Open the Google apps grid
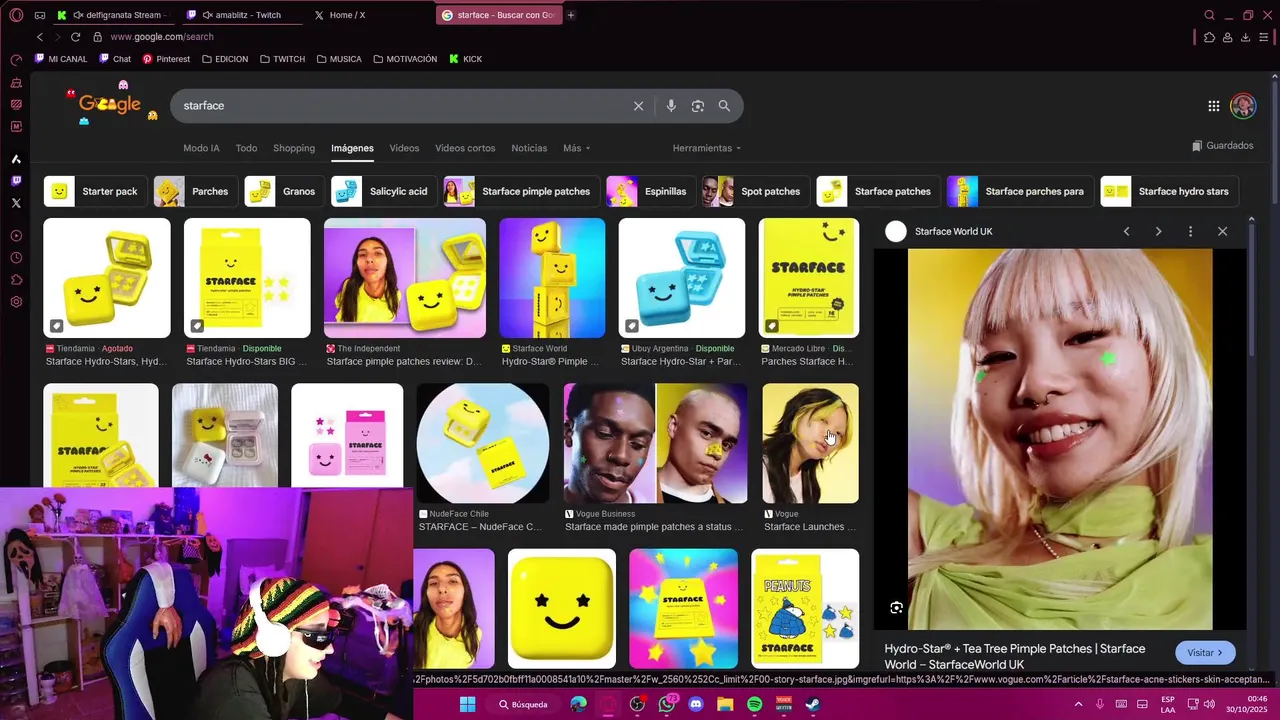 pos(1213,106)
